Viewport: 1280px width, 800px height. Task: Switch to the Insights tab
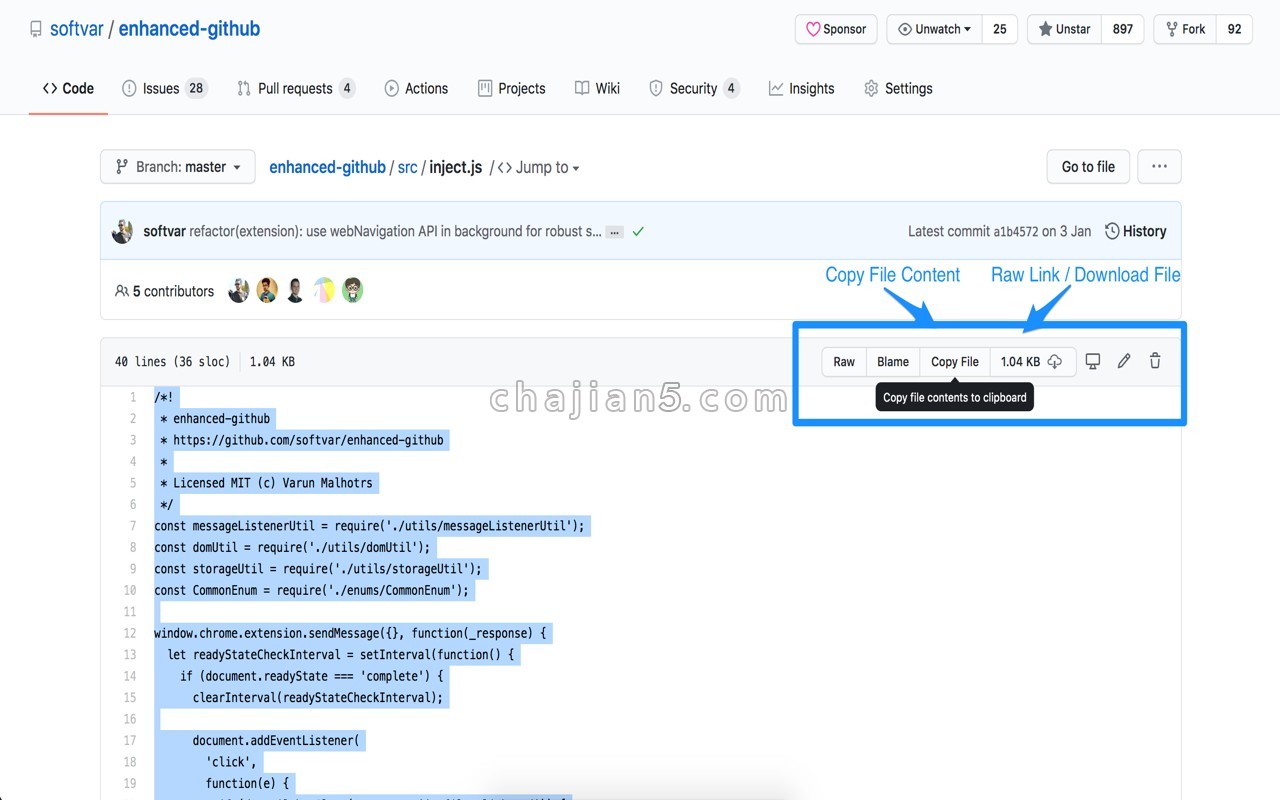(801, 88)
